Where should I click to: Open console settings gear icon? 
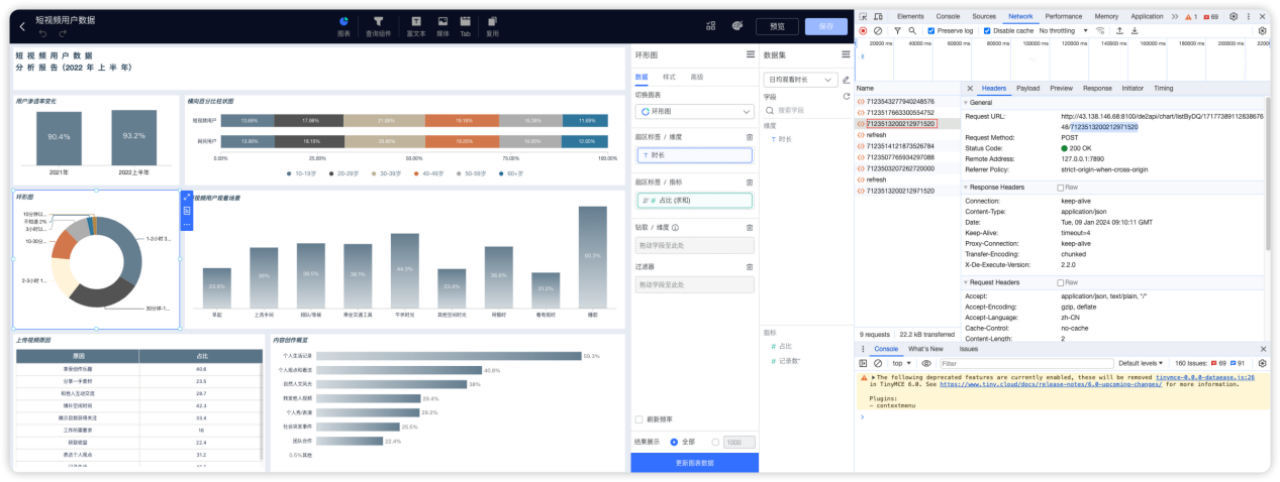pos(1262,363)
